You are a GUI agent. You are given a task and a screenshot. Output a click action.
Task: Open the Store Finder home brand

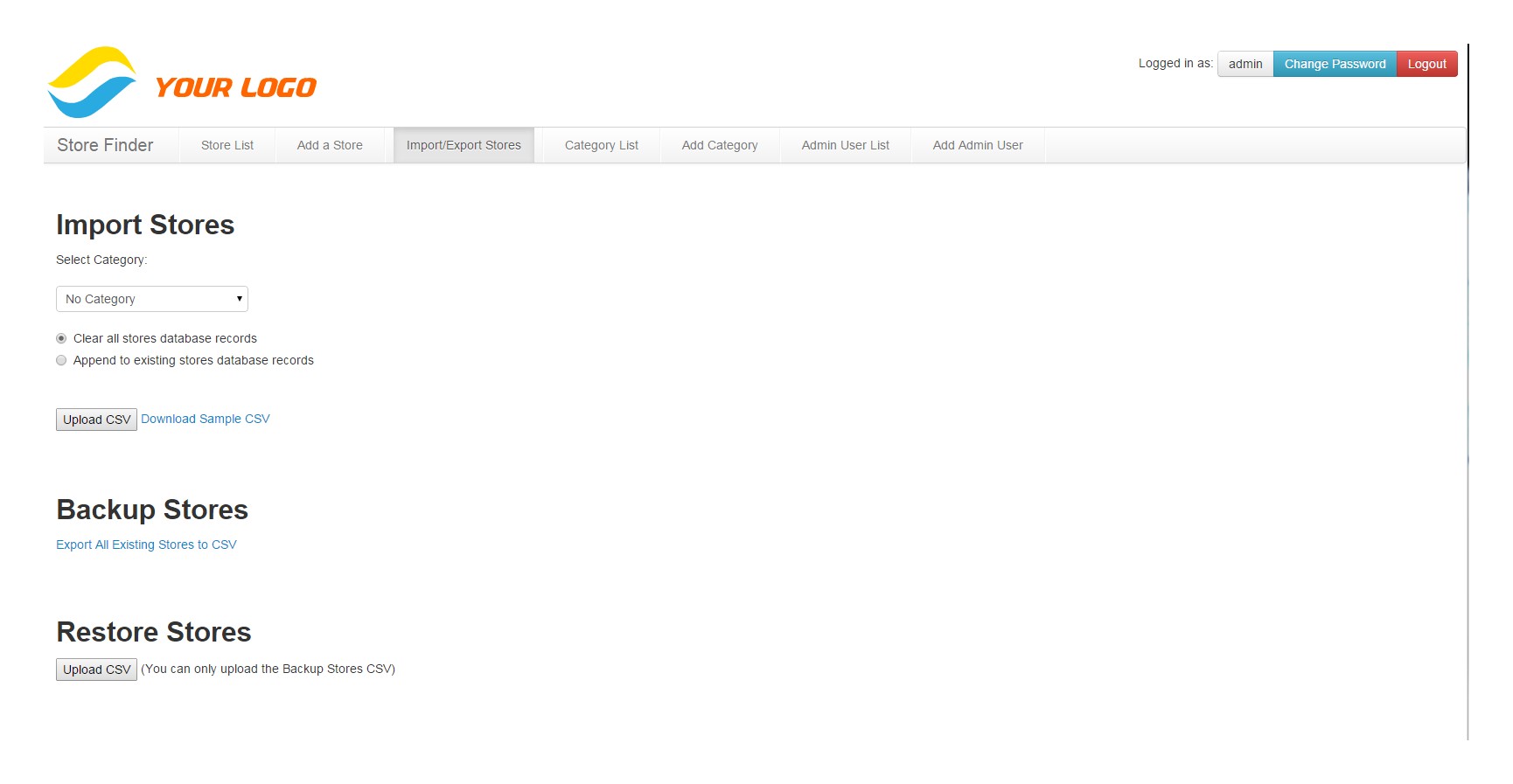pyautogui.click(x=105, y=145)
